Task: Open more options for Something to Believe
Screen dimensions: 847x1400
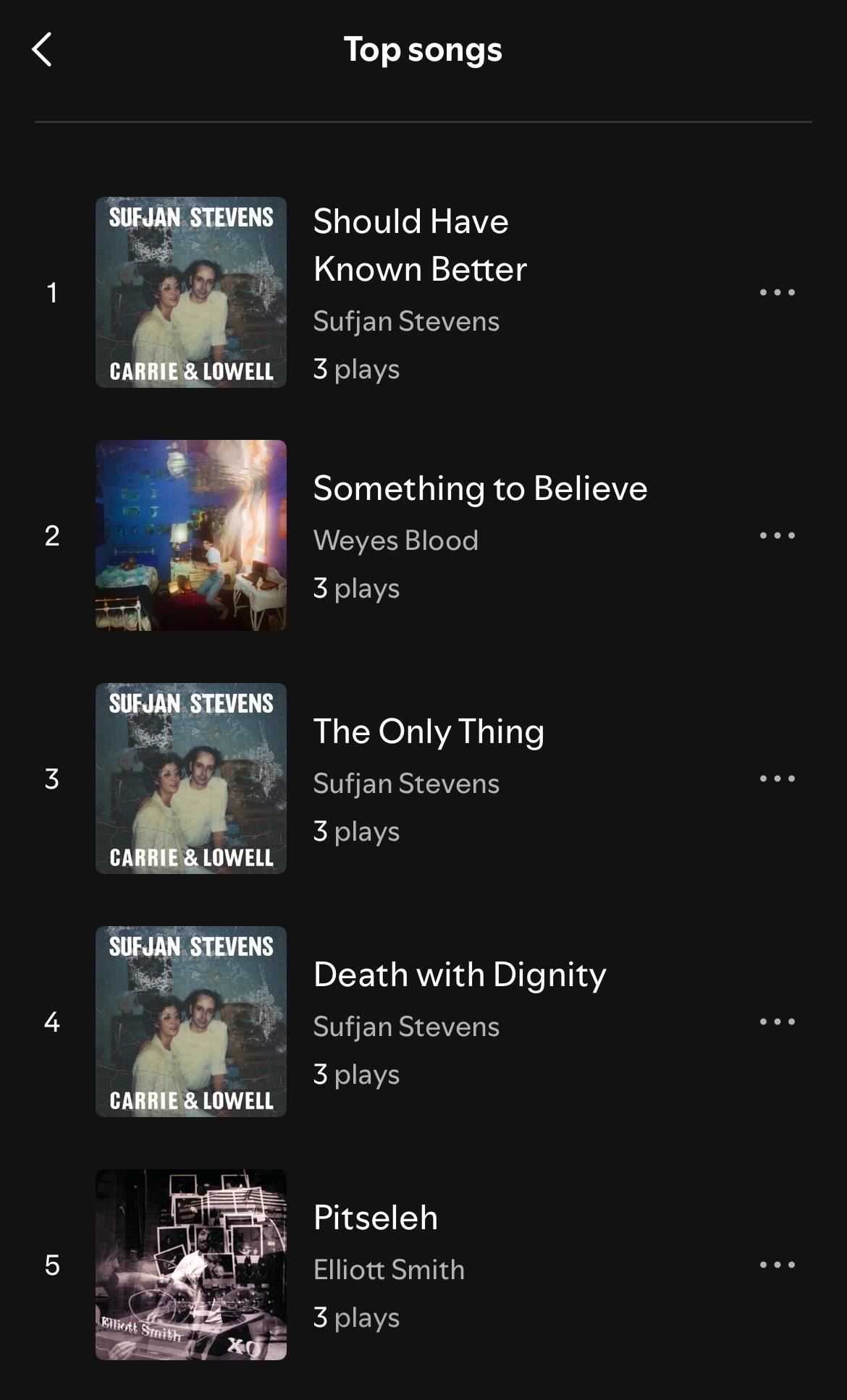Action: 777,535
